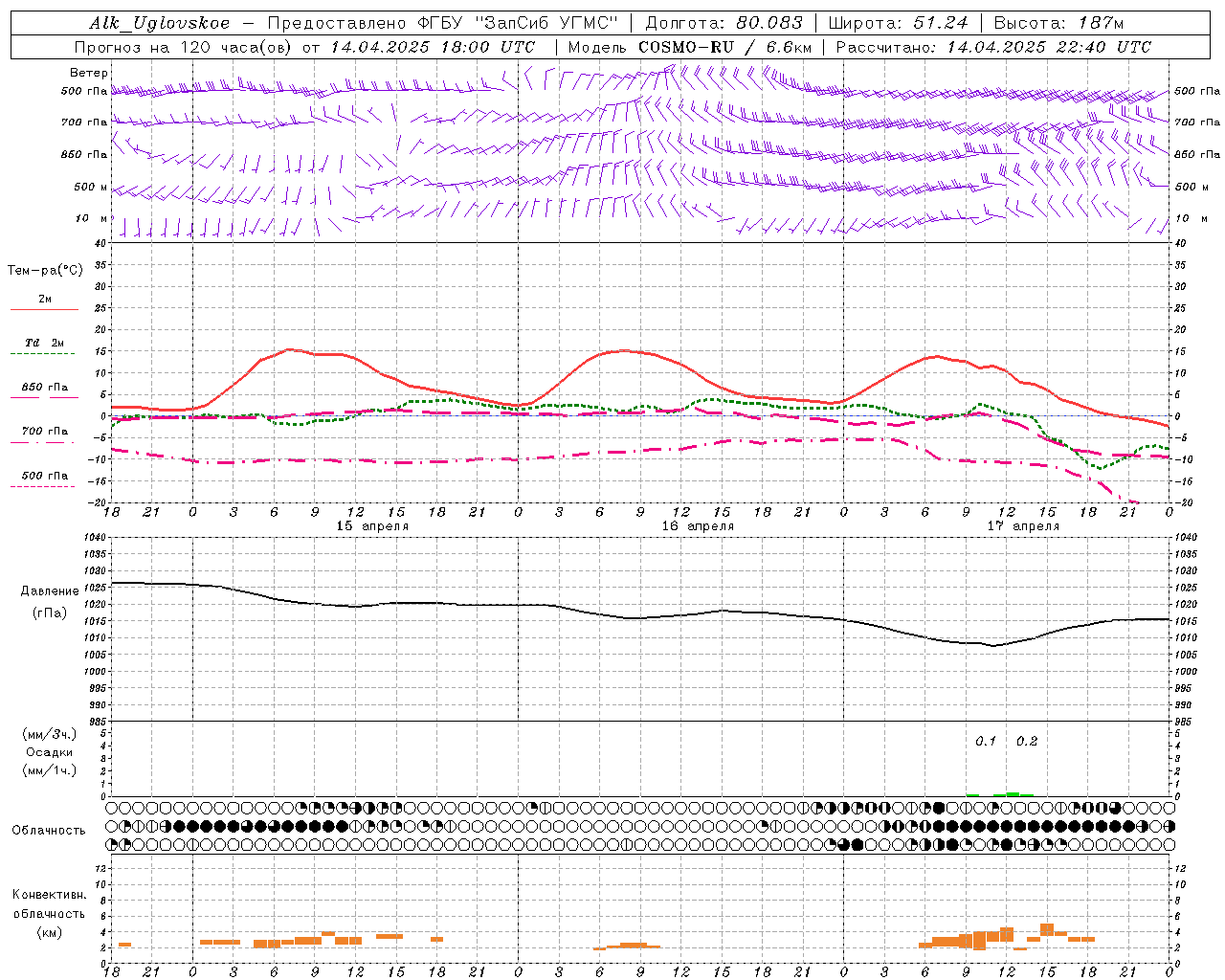This screenshot has width=1225, height=980.
Task: Click the "Давление" pressure section label
Action: pos(50,590)
